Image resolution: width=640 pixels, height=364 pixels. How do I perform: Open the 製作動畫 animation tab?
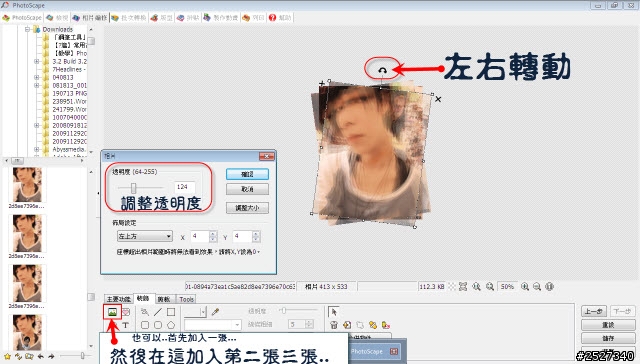(x=220, y=18)
